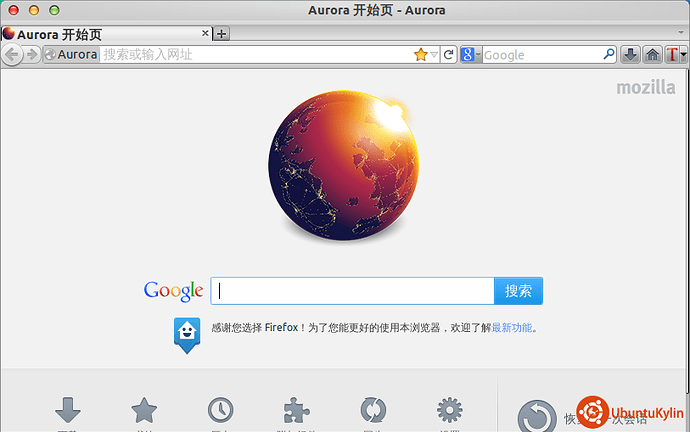Open the 最新功能 link
This screenshot has height=432, width=690.
coord(511,328)
